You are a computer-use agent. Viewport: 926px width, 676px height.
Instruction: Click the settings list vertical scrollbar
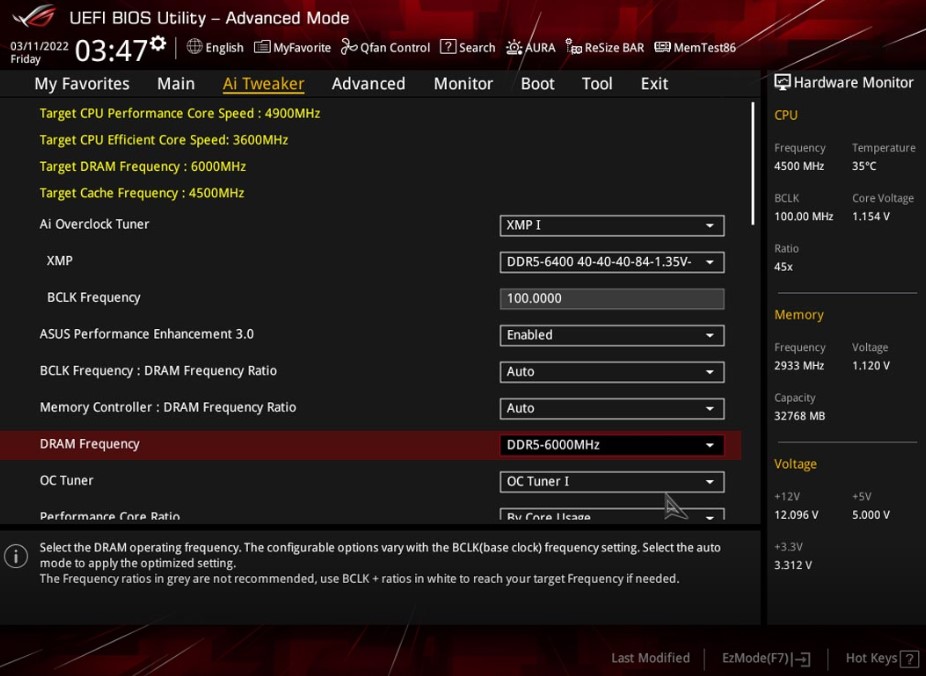click(x=753, y=164)
